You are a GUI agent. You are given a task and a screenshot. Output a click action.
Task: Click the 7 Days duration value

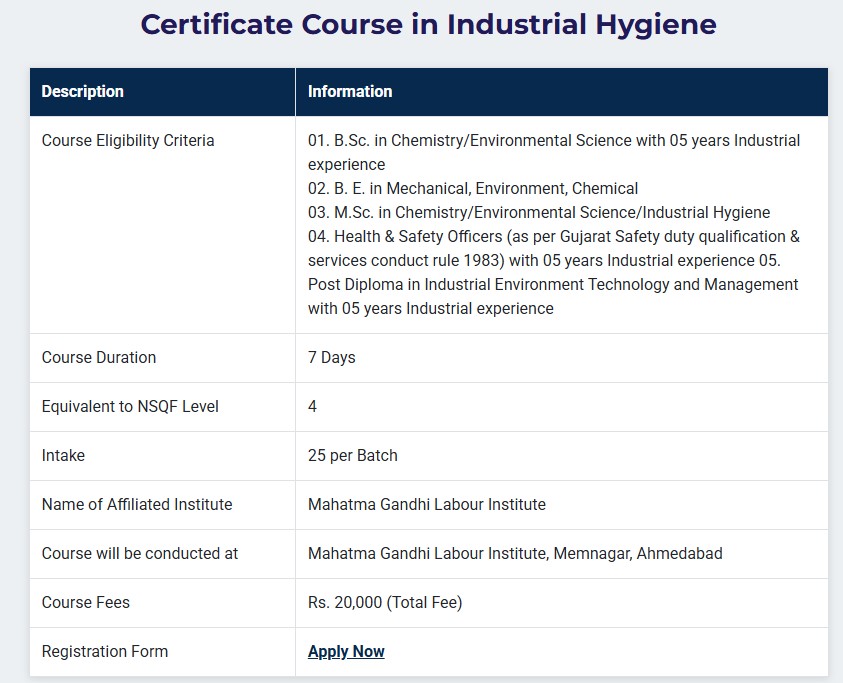tap(332, 357)
